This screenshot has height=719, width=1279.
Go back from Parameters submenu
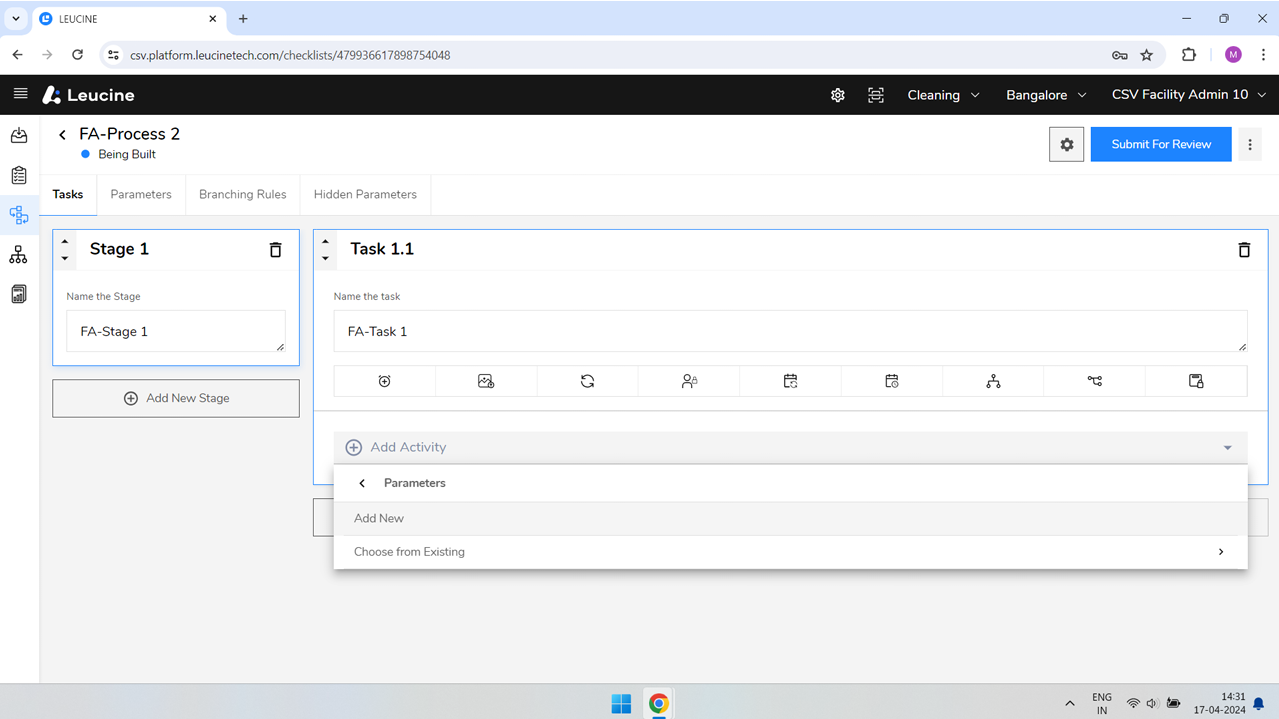[x=362, y=483]
